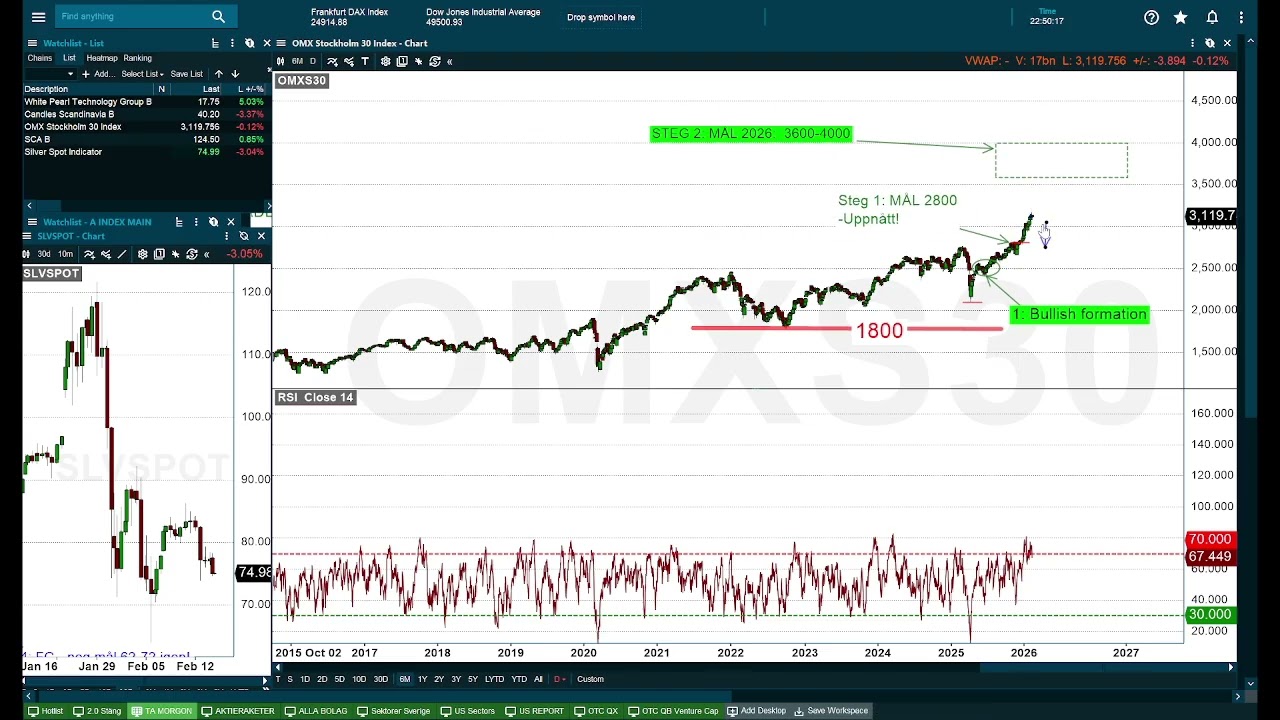This screenshot has height=720, width=1280.
Task: Click the search magnifier icon
Action: pyautogui.click(x=218, y=17)
